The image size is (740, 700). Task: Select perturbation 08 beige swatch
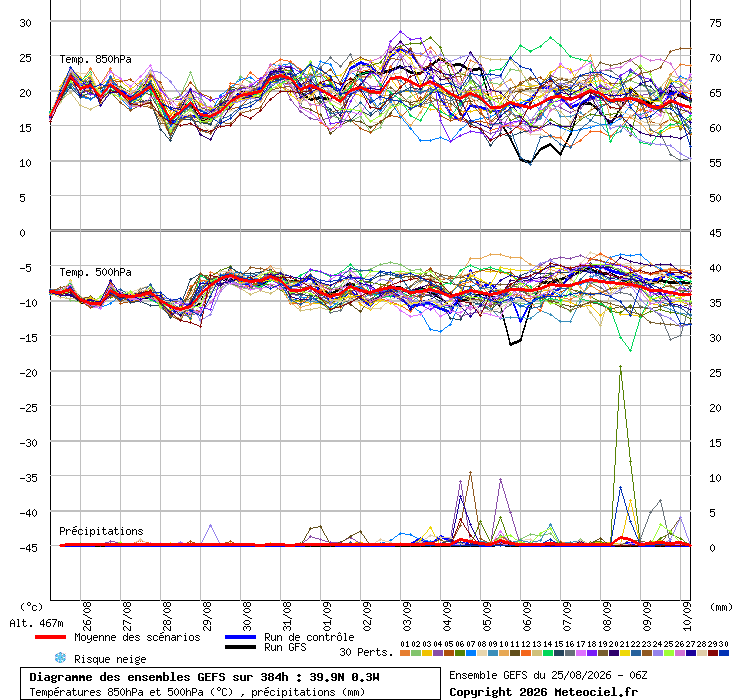coord(482,653)
